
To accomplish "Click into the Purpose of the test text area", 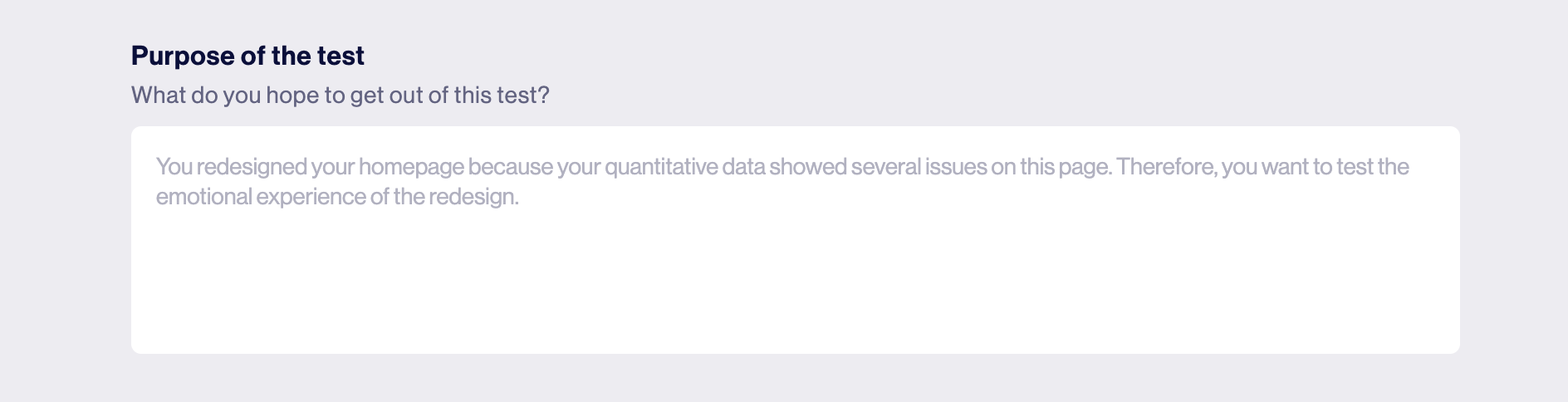I will click(x=795, y=240).
